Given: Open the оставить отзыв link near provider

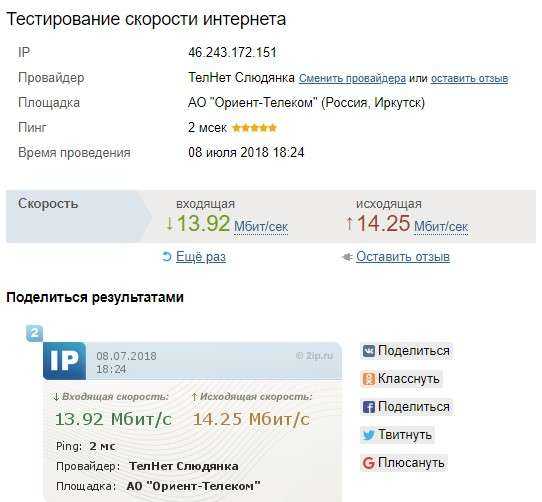Looking at the screenshot, I should click(469, 78).
